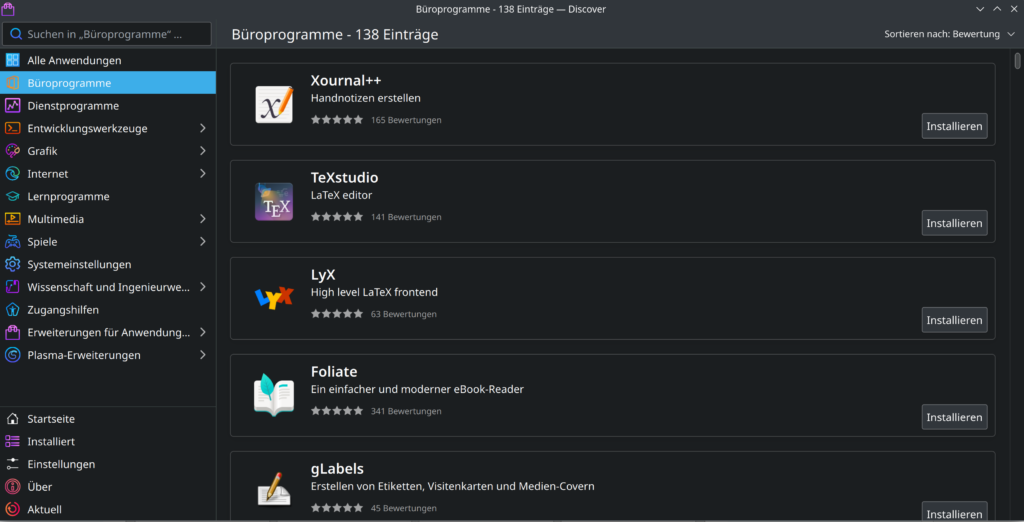Expand Erweiterungen für Anwendungen chevron

point(202,332)
